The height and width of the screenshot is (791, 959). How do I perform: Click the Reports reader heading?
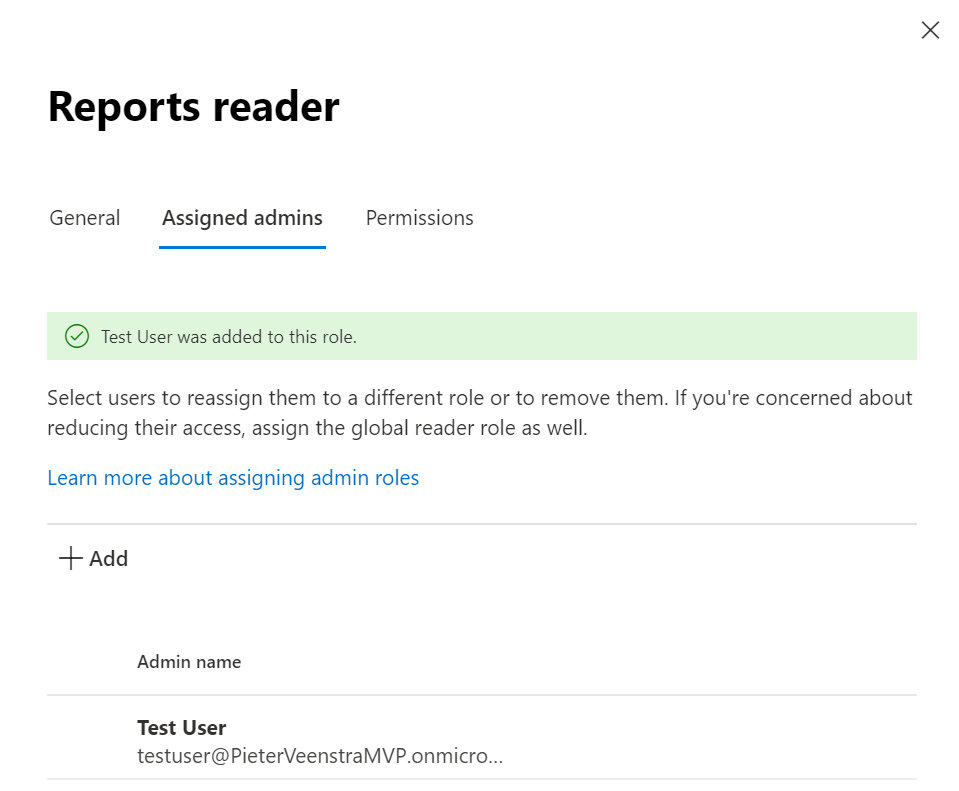tap(194, 107)
